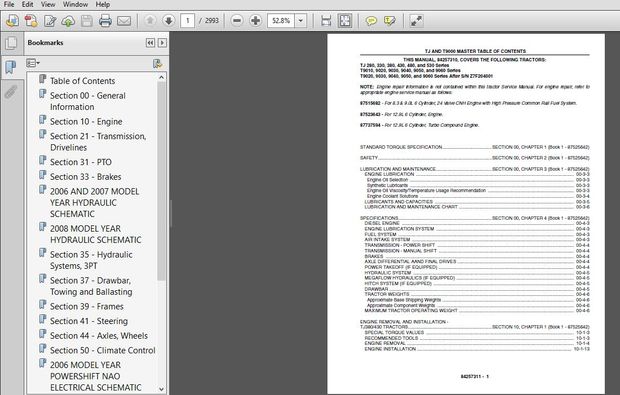Click bookmark icon beside Section 33 - Brakes
The image size is (620, 395).
click(42, 175)
